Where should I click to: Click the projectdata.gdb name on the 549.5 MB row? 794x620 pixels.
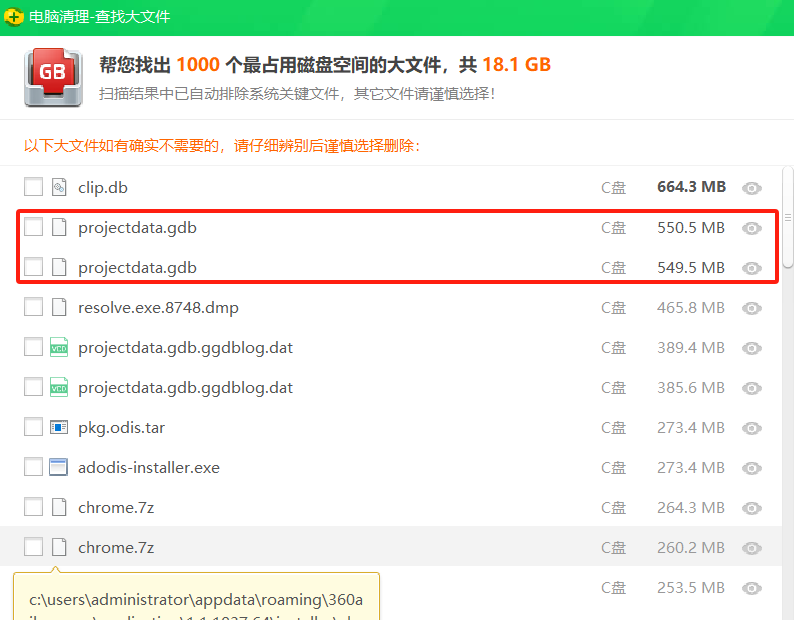pos(137,268)
